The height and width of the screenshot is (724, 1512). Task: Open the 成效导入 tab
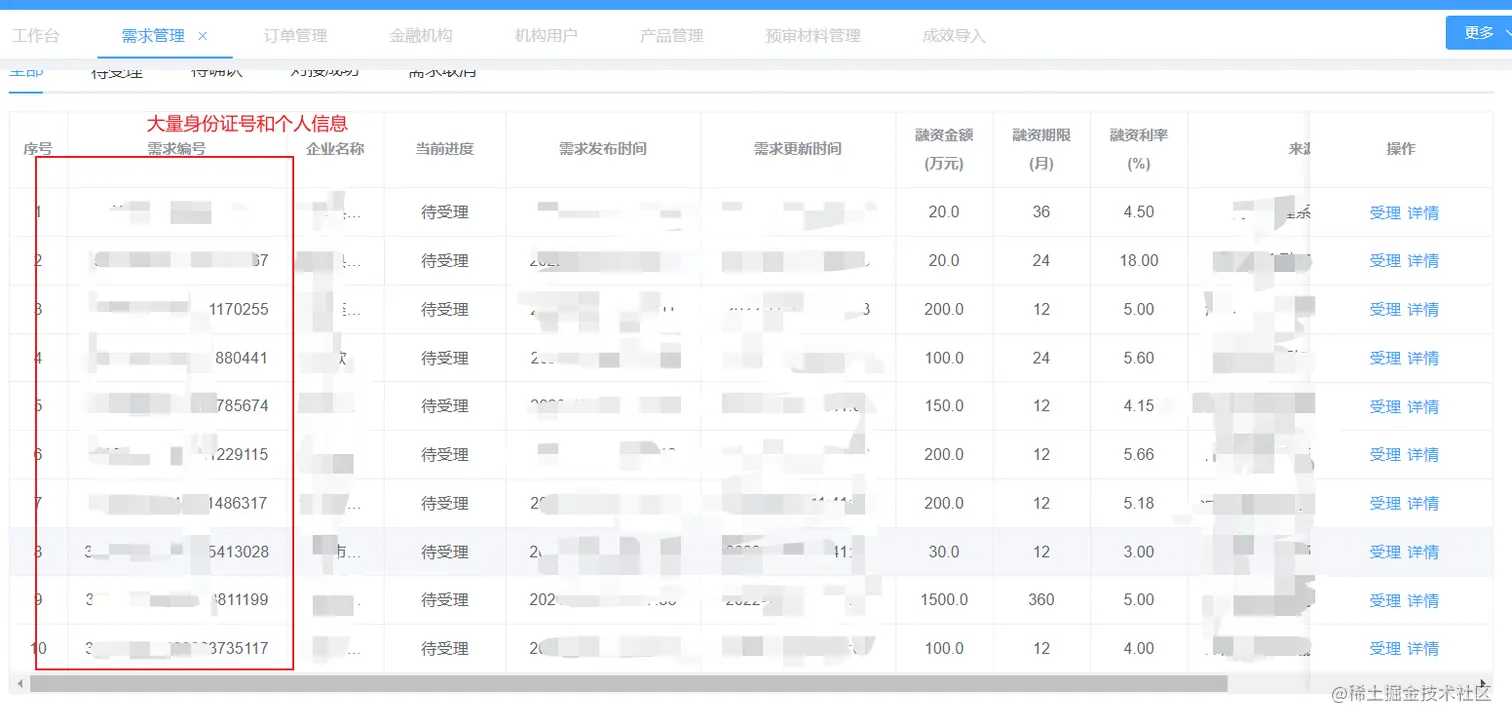point(954,36)
